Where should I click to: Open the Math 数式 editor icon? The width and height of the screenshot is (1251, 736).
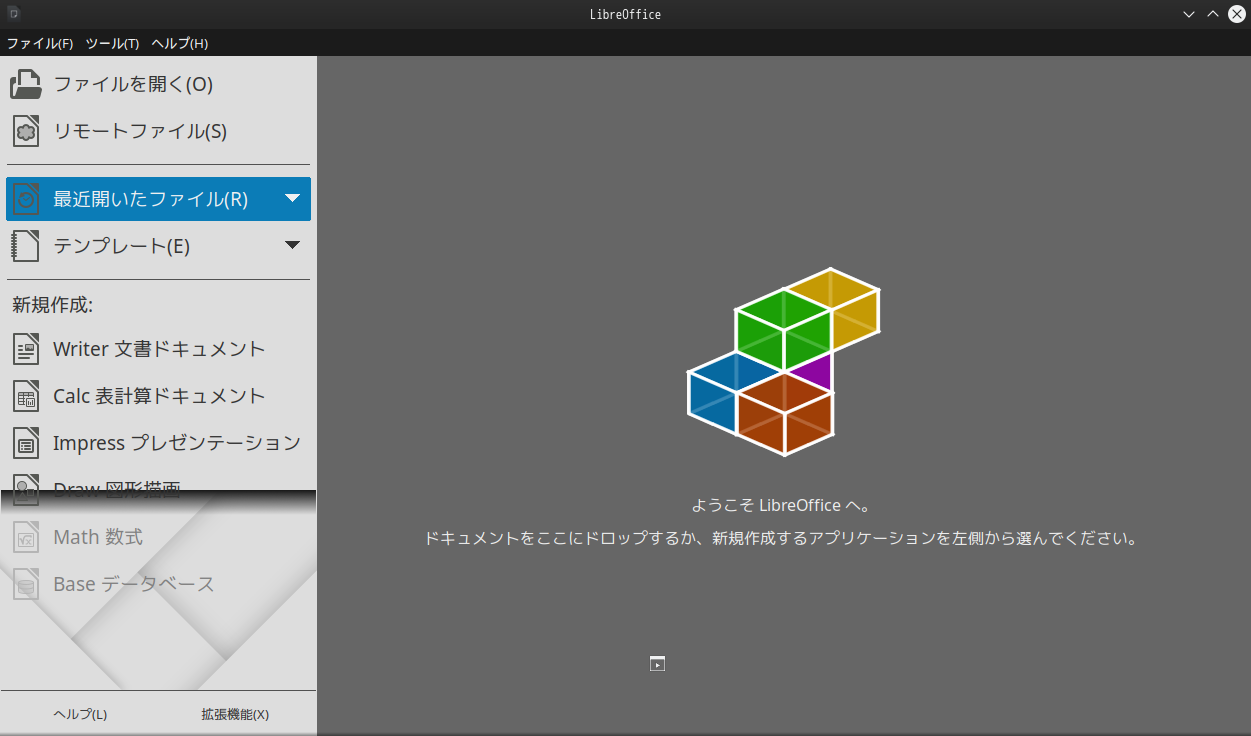pos(25,536)
